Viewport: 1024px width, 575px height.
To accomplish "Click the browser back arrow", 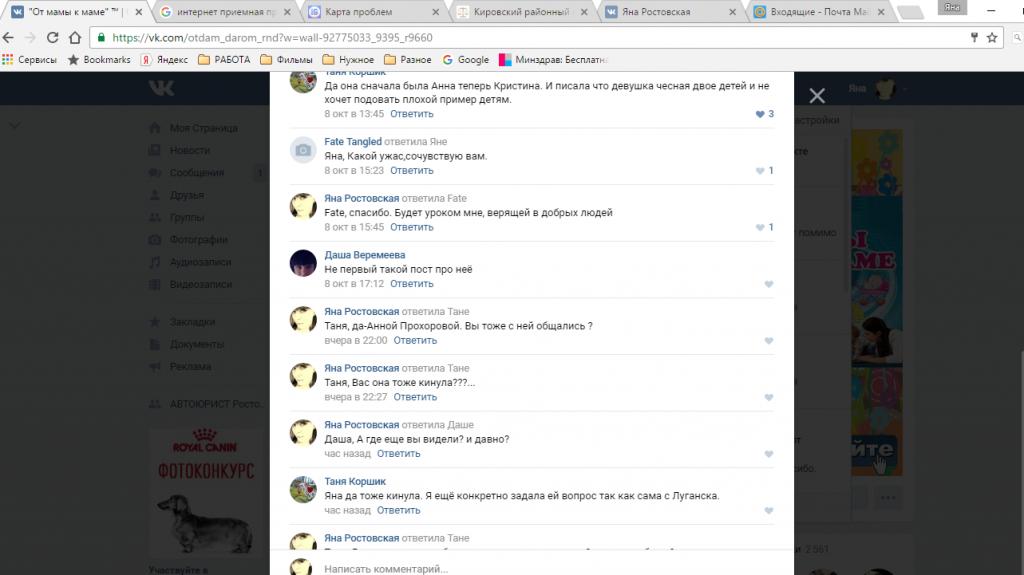I will click(8, 38).
